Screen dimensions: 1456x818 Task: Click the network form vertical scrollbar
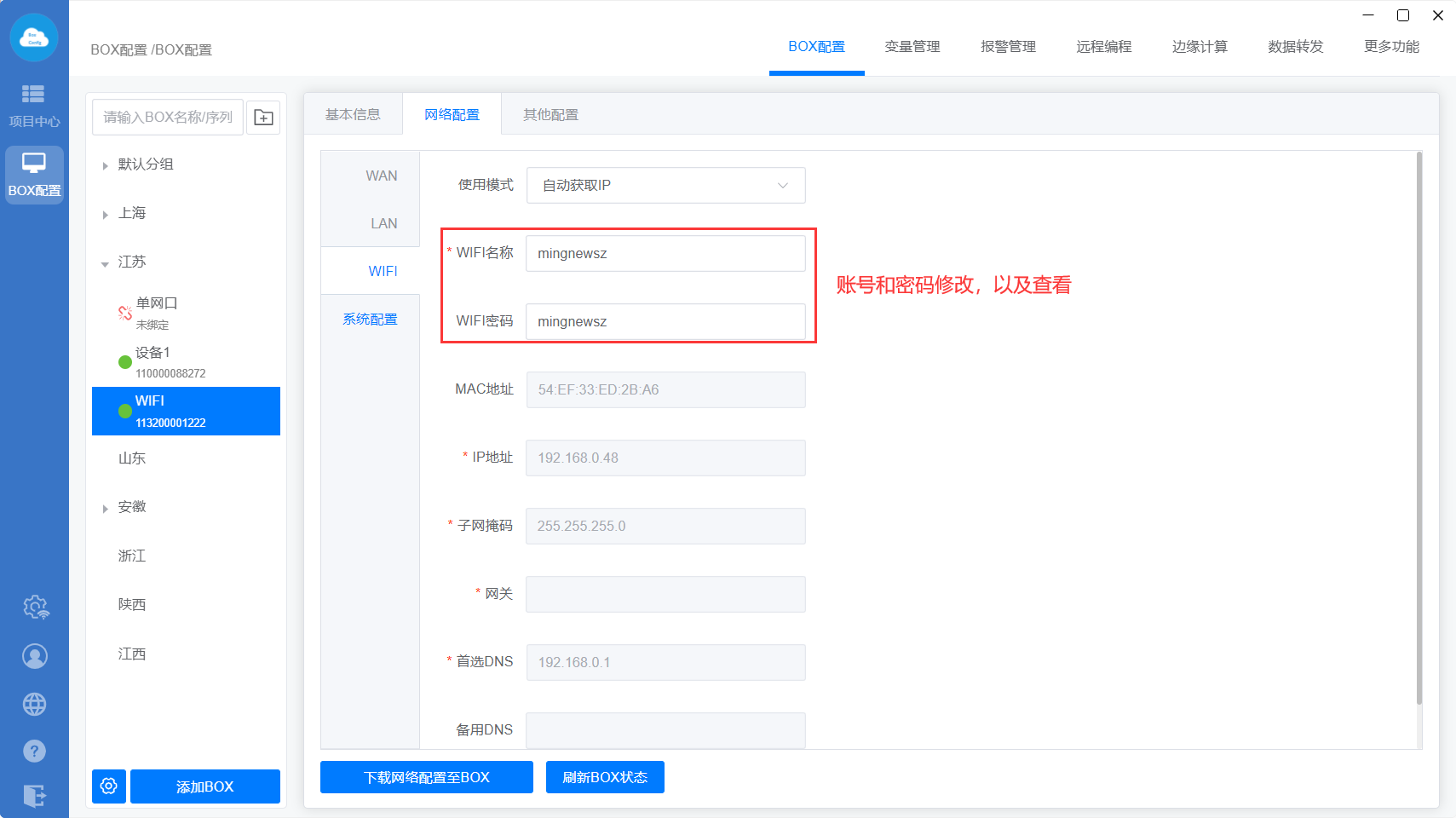tap(1419, 428)
